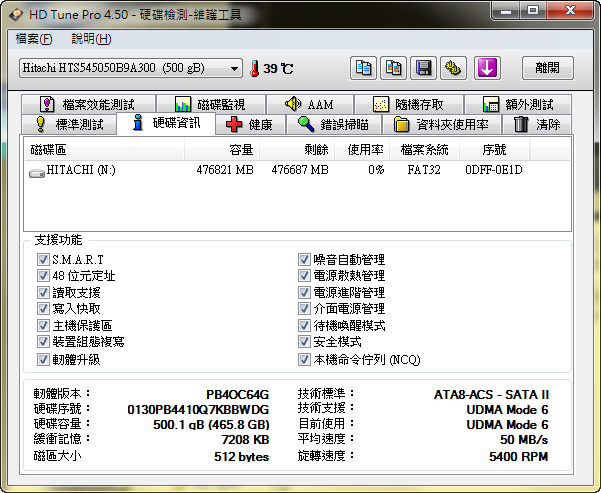Toggle the 噪音自動管理 checkbox

(x=304, y=260)
